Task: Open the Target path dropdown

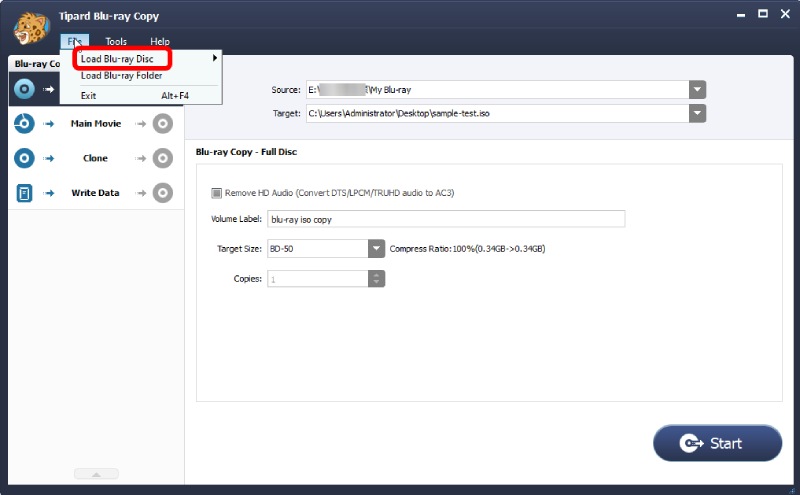Action: pos(697,113)
